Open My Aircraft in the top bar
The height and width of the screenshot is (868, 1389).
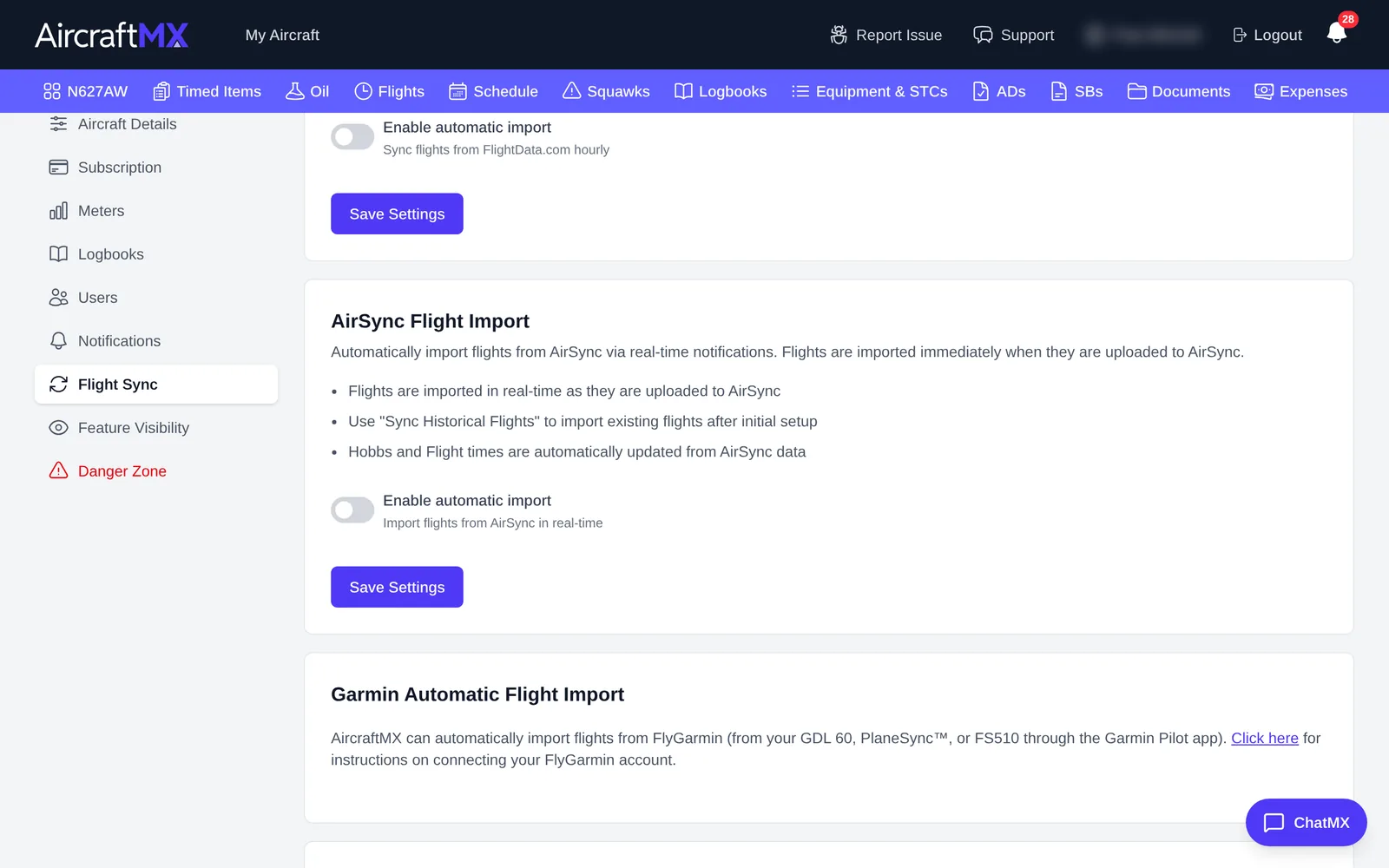(282, 35)
